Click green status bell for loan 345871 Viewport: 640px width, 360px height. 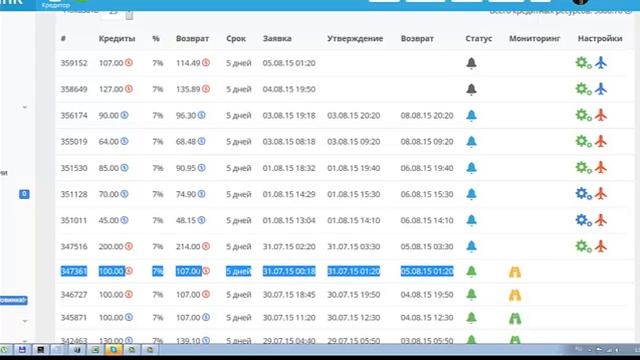pos(471,318)
